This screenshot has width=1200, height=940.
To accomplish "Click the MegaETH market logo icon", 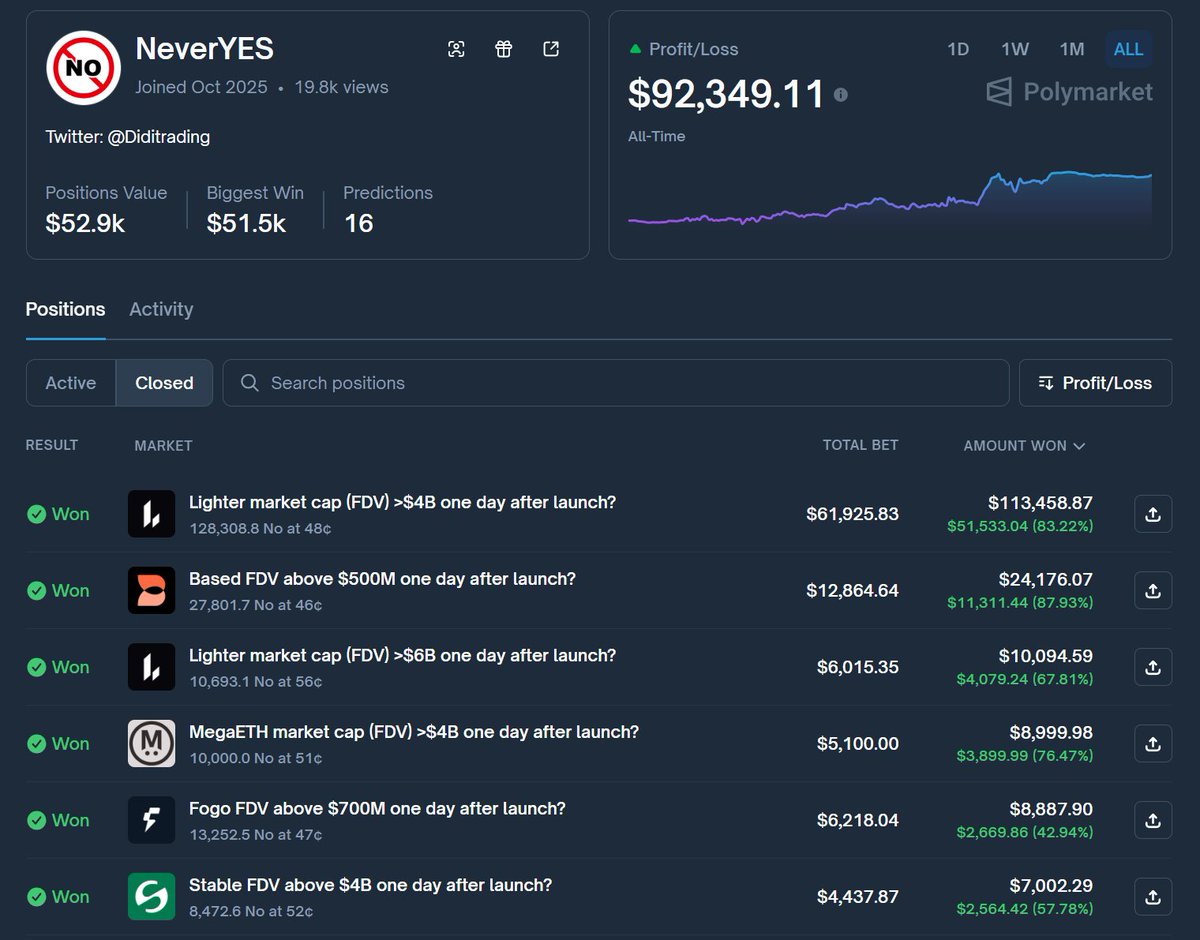I will pos(151,744).
